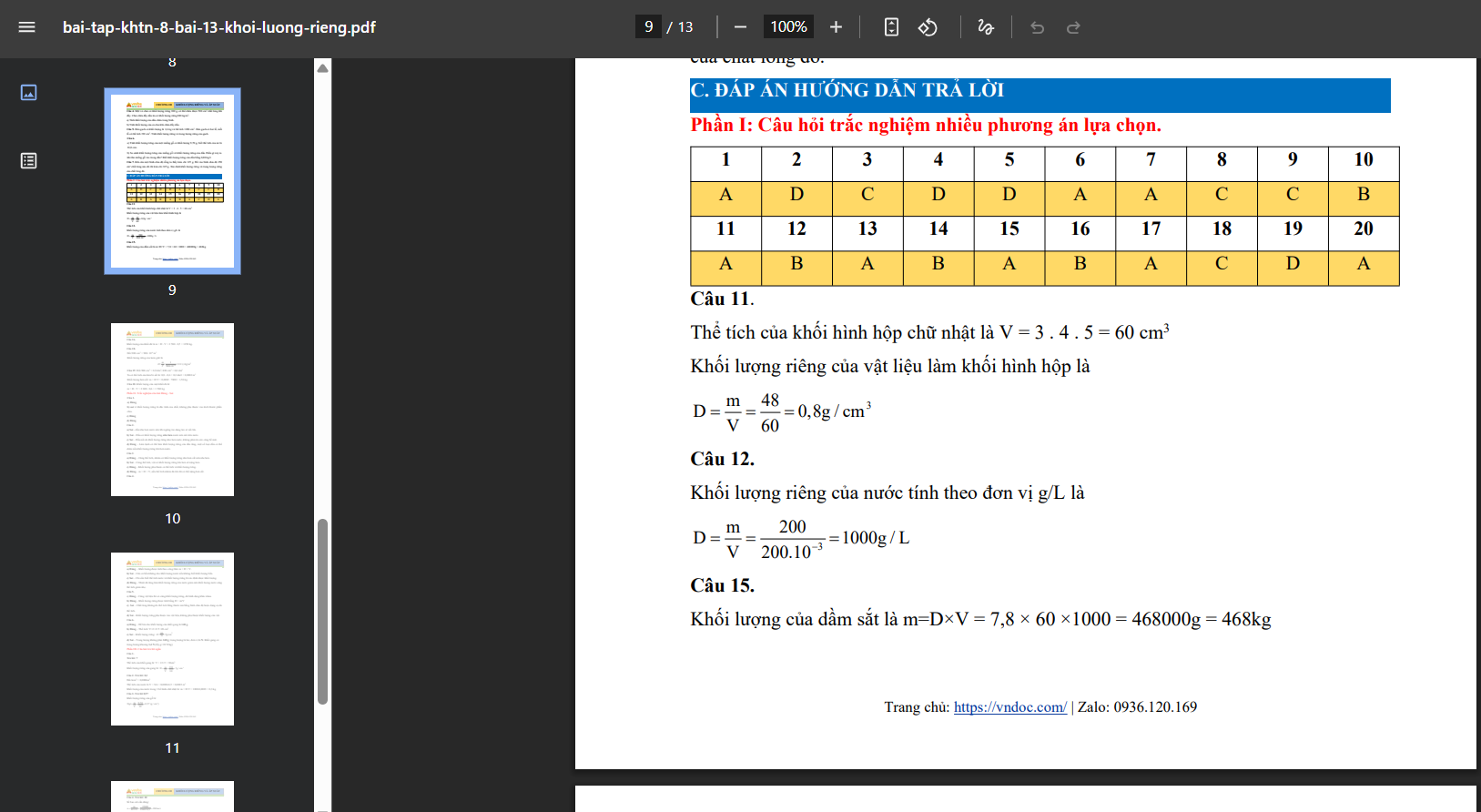This screenshot has width=1481, height=812.
Task: Select the page 9 thumbnail
Action: pos(172,181)
